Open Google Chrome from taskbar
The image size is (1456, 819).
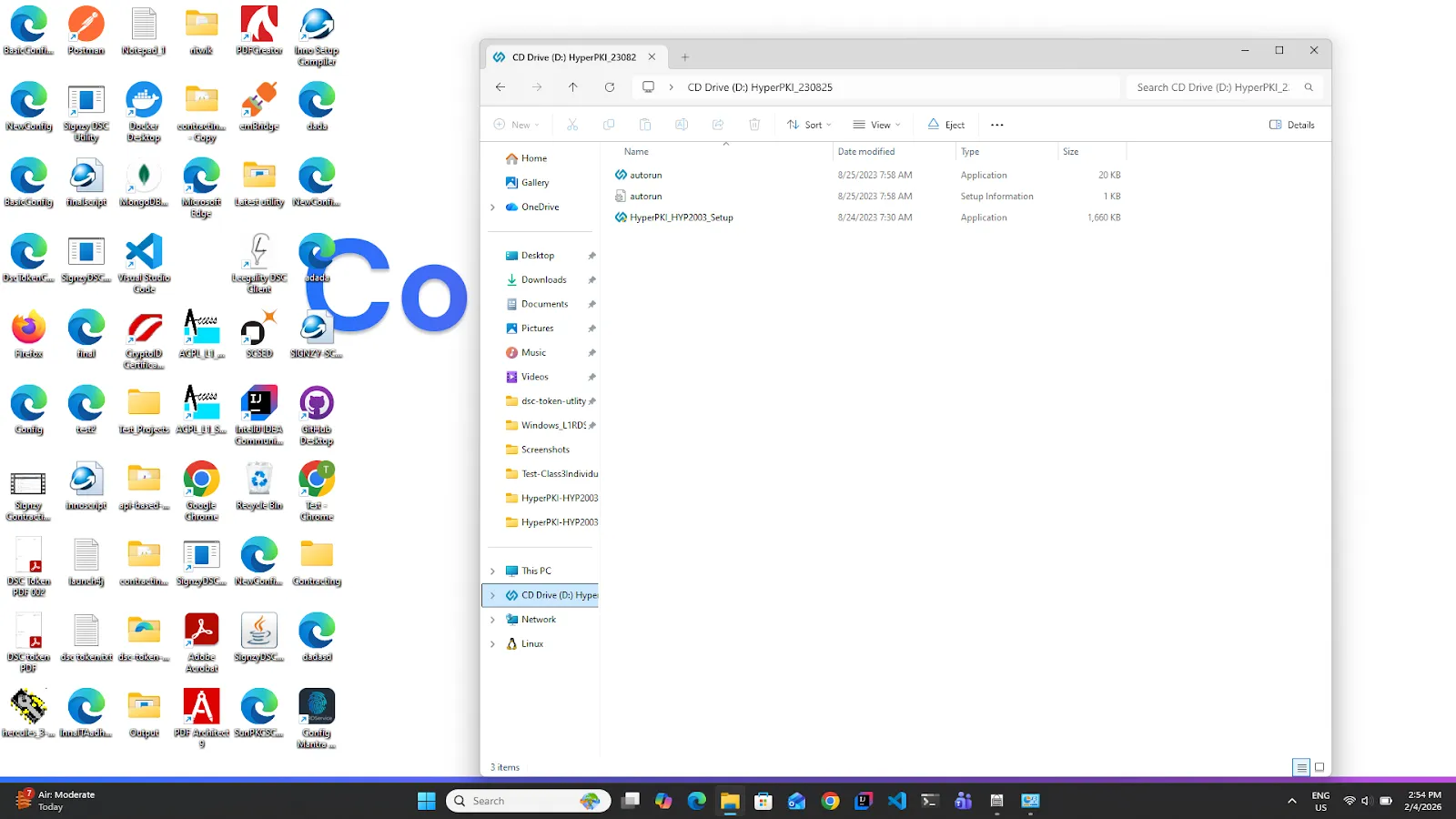tap(830, 801)
